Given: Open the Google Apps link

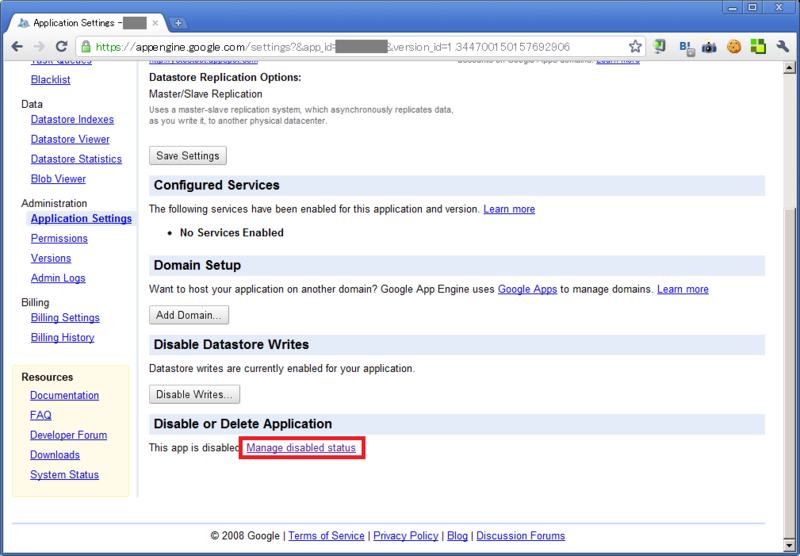Looking at the screenshot, I should pos(527,289).
